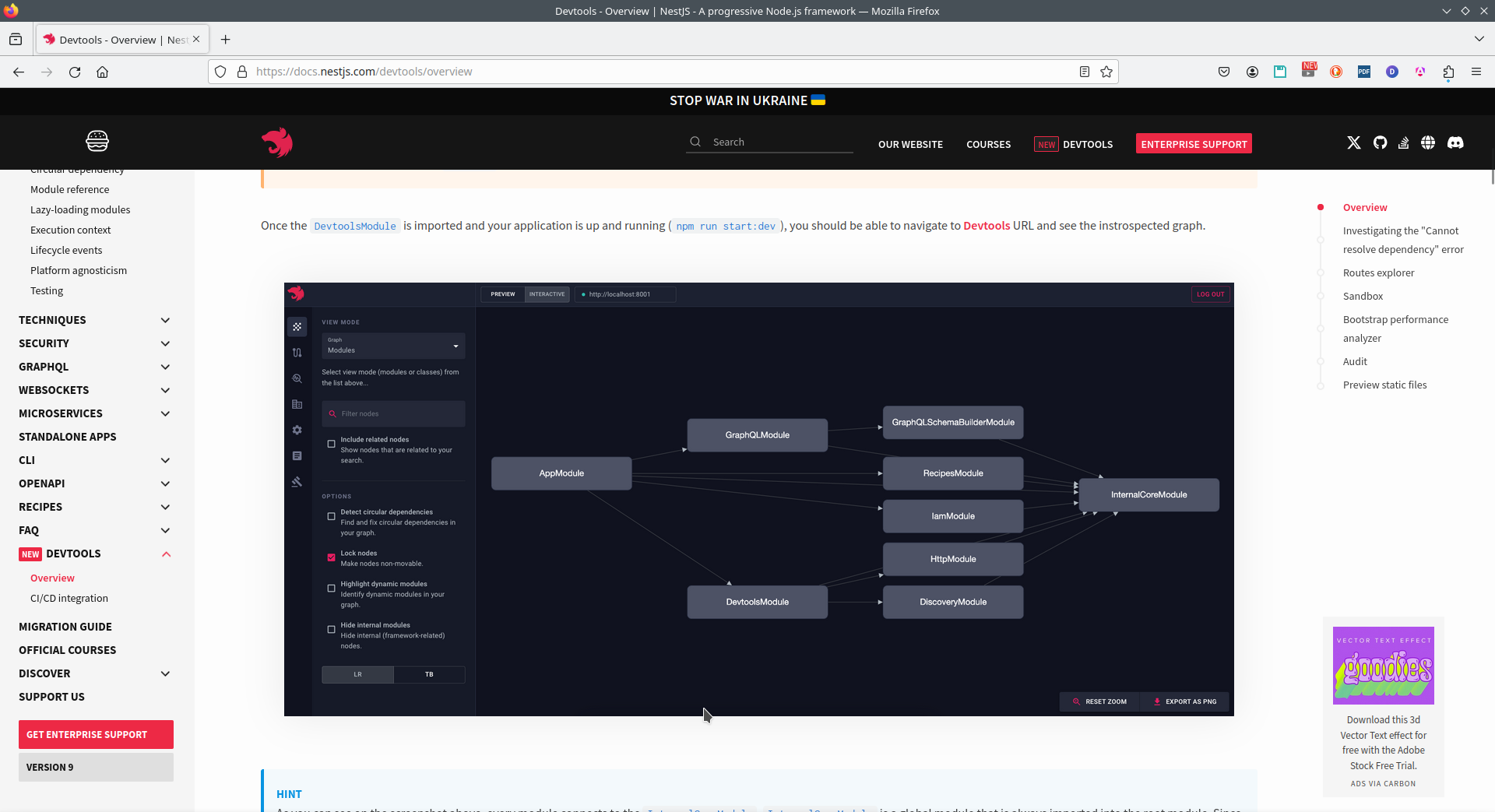Open a new browser tab
Image resolution: width=1495 pixels, height=812 pixels.
tap(225, 40)
